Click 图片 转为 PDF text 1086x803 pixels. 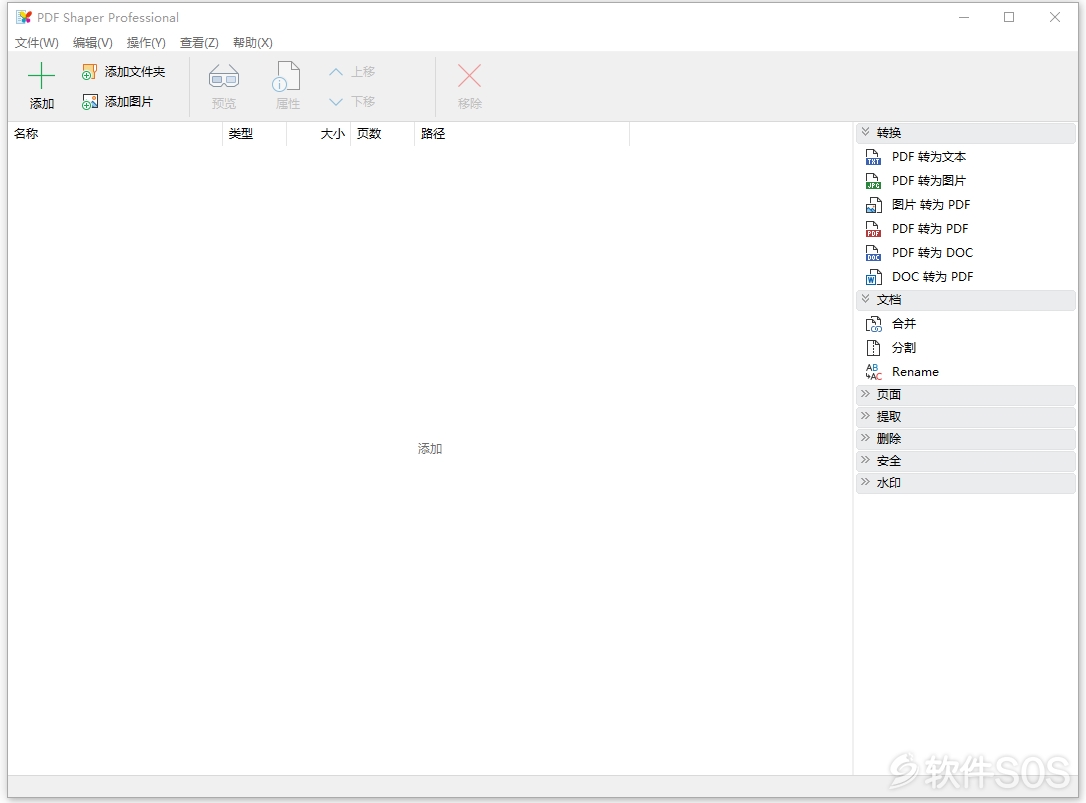(931, 205)
